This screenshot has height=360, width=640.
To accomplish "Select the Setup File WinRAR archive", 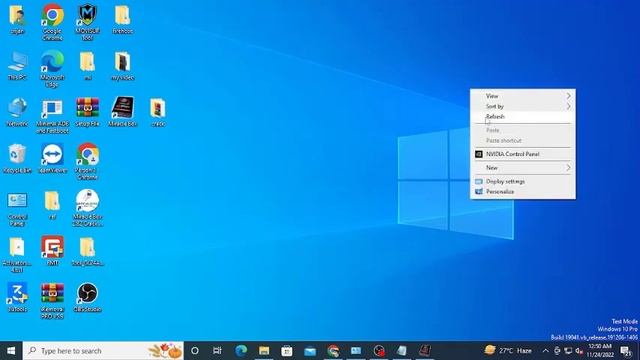I will point(87,111).
